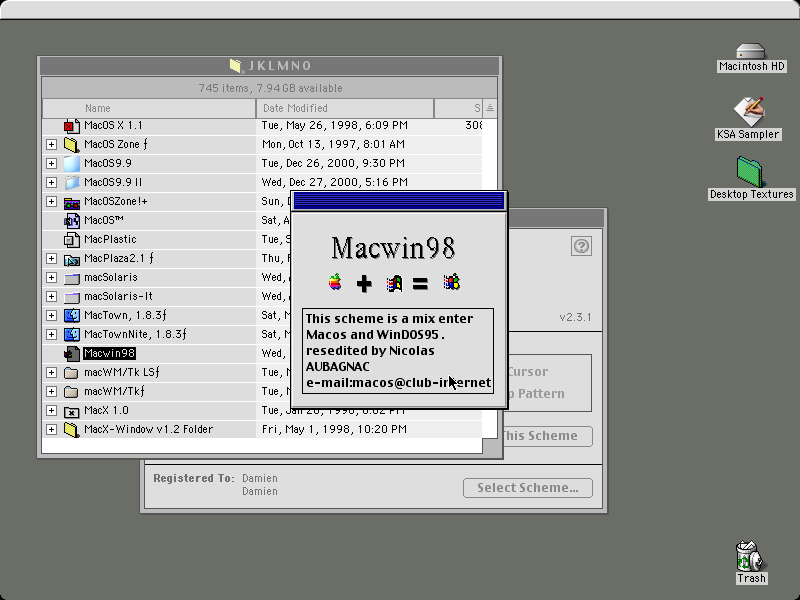Expand the MacOS9.9 row

pyautogui.click(x=51, y=163)
